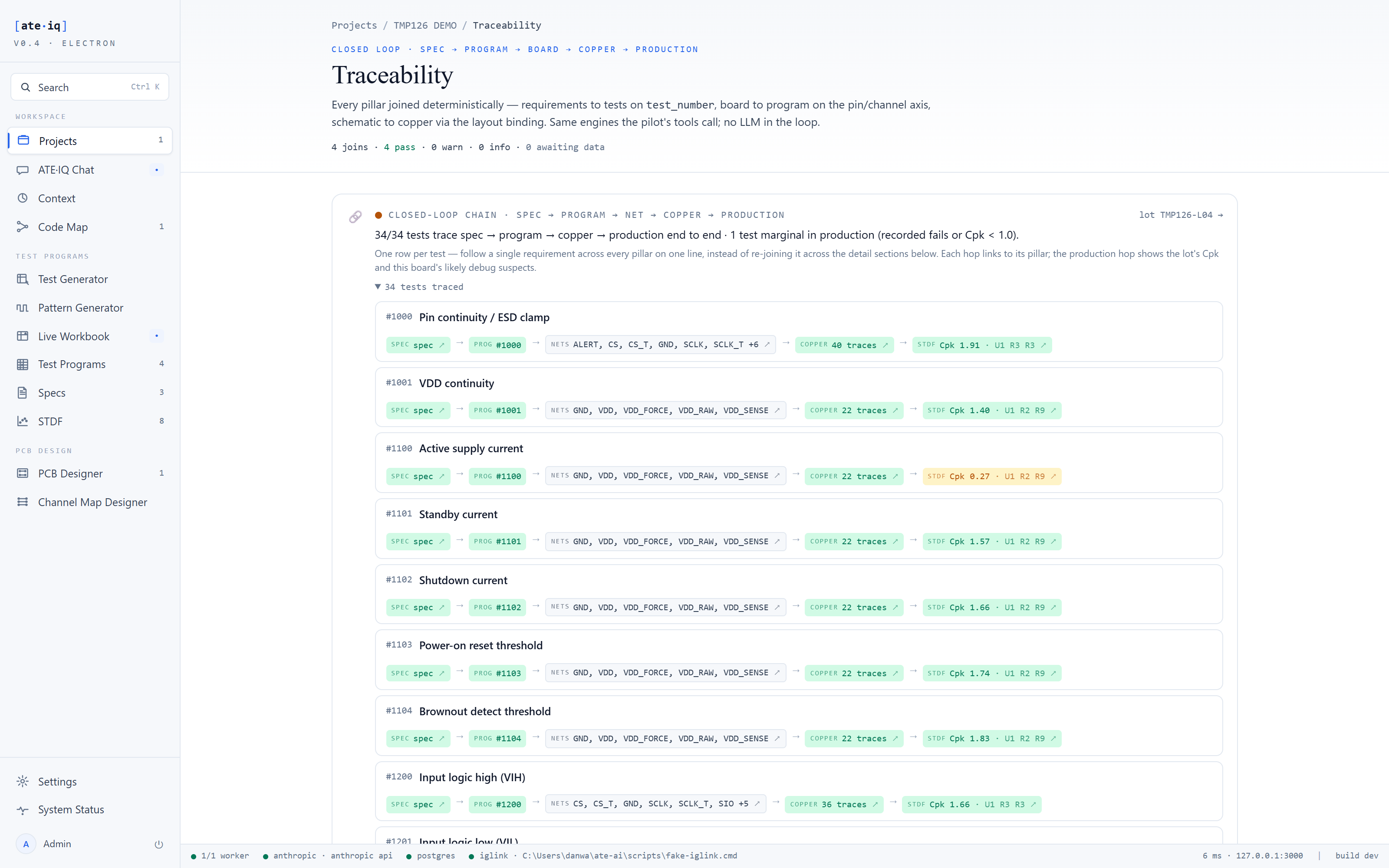
Task: Open STDF Cpk 1.83 chip
Action: tap(992, 738)
